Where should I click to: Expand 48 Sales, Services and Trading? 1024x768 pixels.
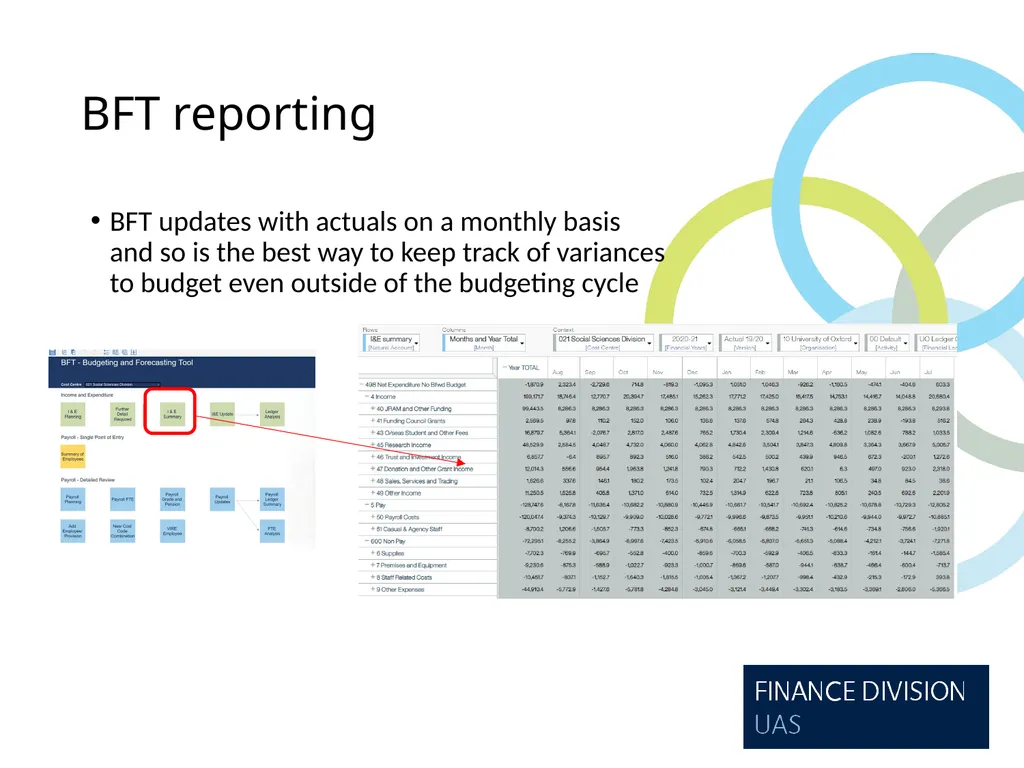tap(373, 481)
